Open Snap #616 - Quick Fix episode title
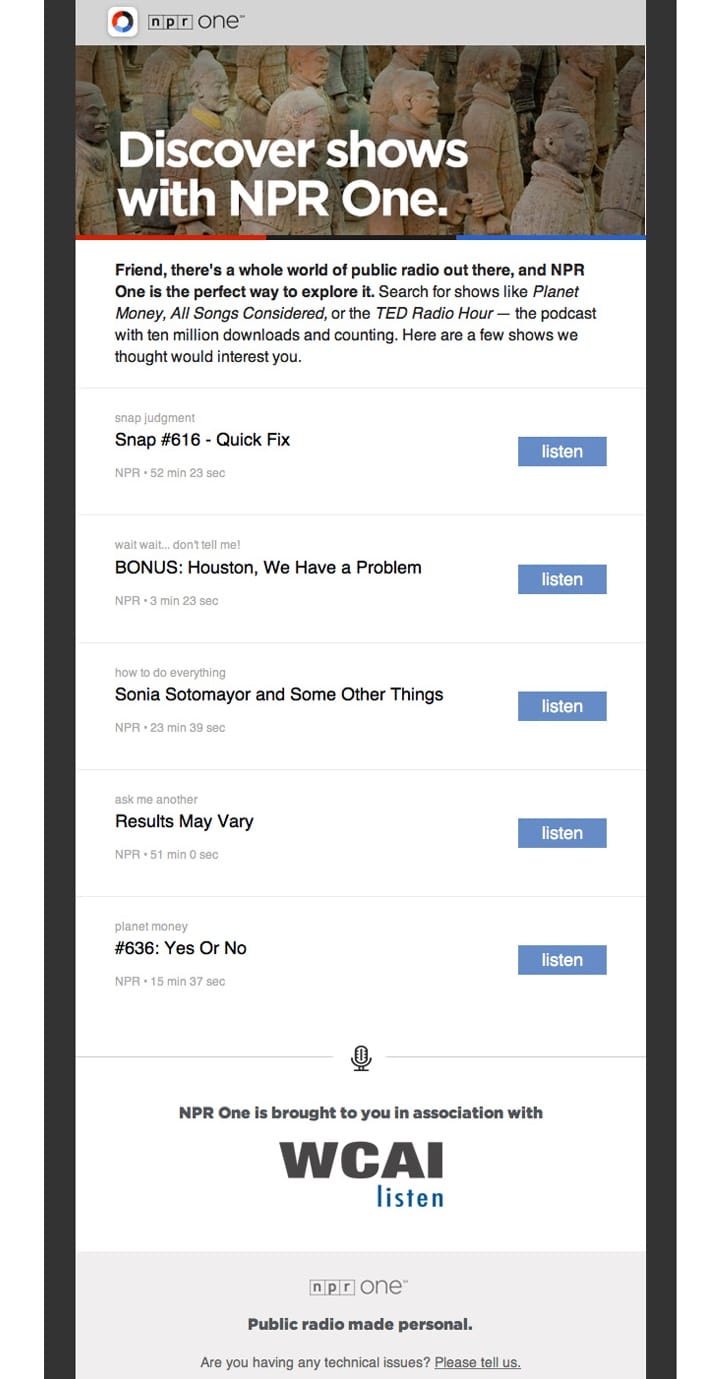 click(202, 440)
